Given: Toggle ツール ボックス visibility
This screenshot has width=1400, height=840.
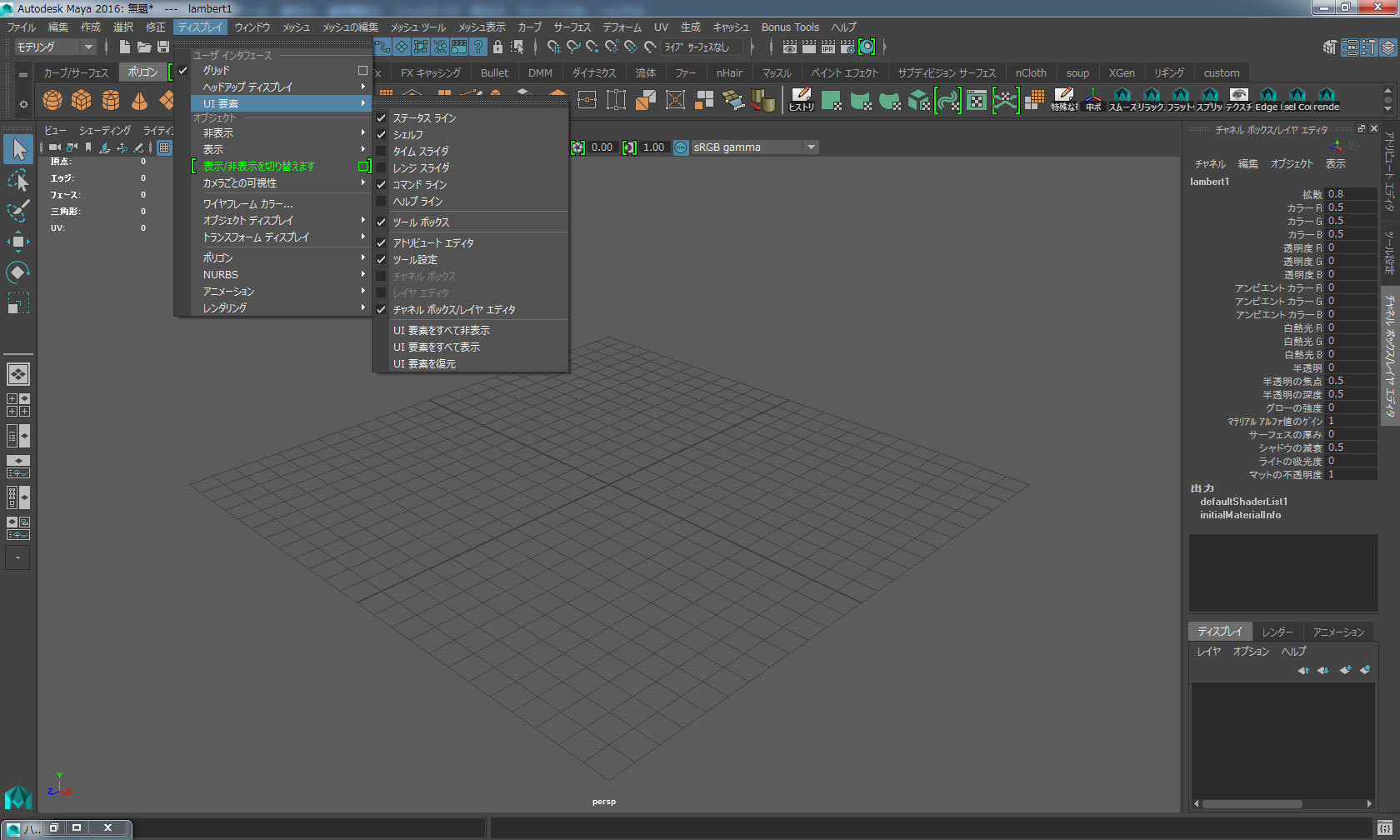Looking at the screenshot, I should tap(472, 222).
